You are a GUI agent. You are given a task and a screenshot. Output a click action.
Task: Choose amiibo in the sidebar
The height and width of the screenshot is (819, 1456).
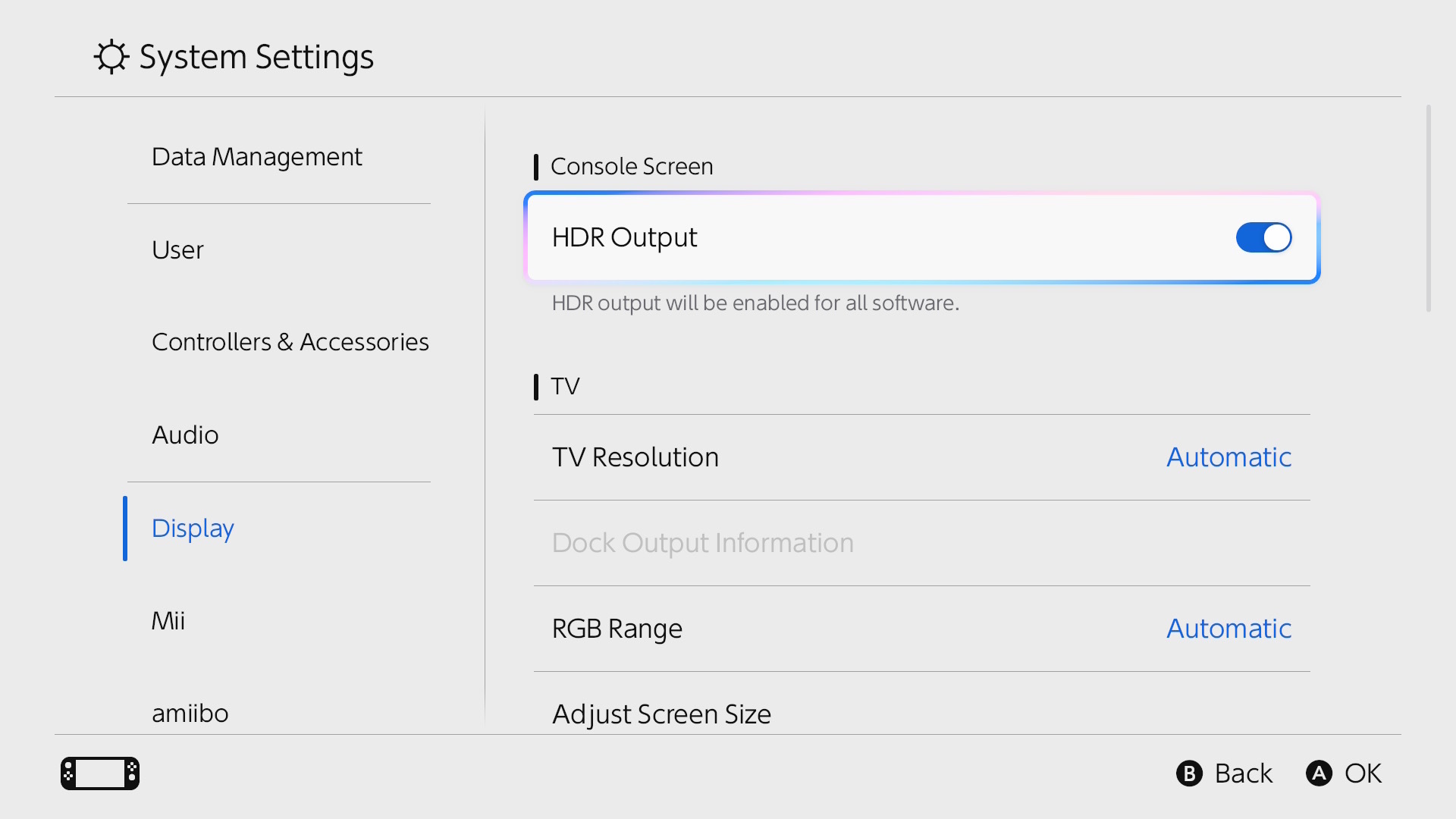click(190, 714)
